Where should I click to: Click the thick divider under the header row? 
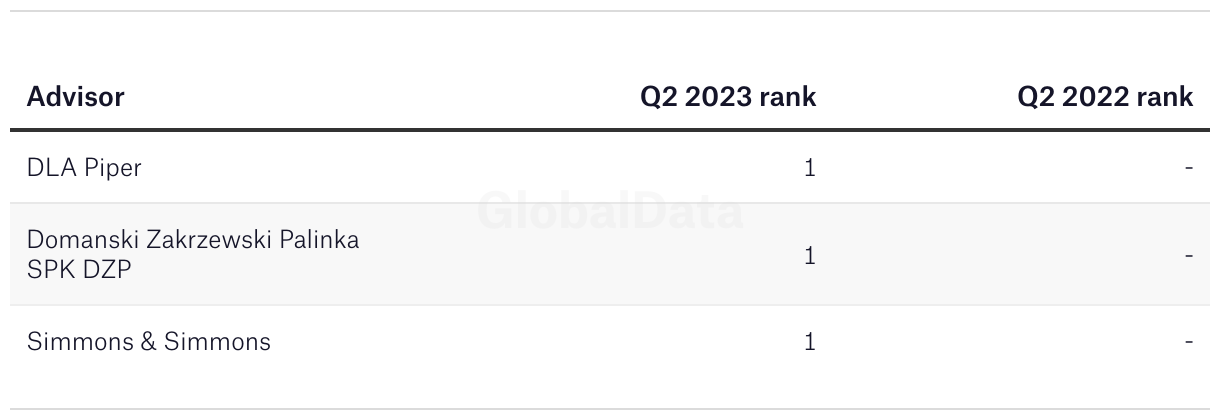(610, 130)
